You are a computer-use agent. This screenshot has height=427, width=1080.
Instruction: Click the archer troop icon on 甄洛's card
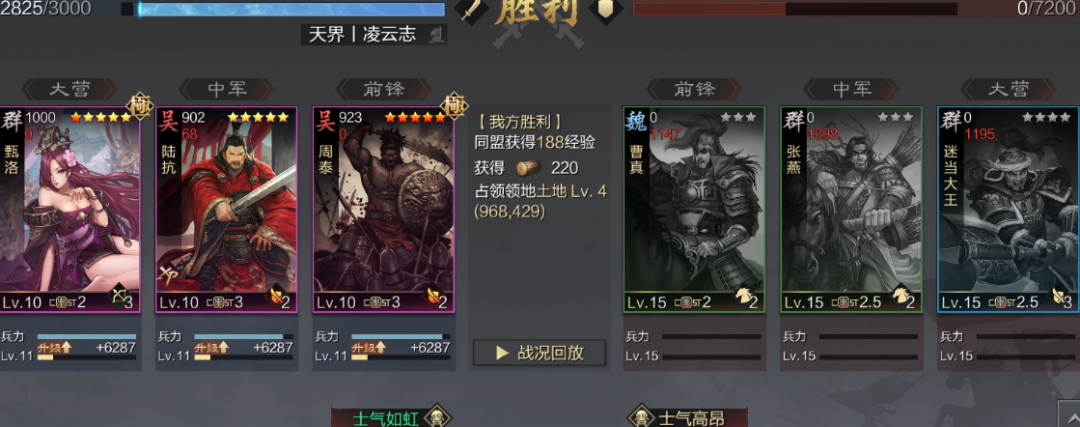pyautogui.click(x=118, y=296)
